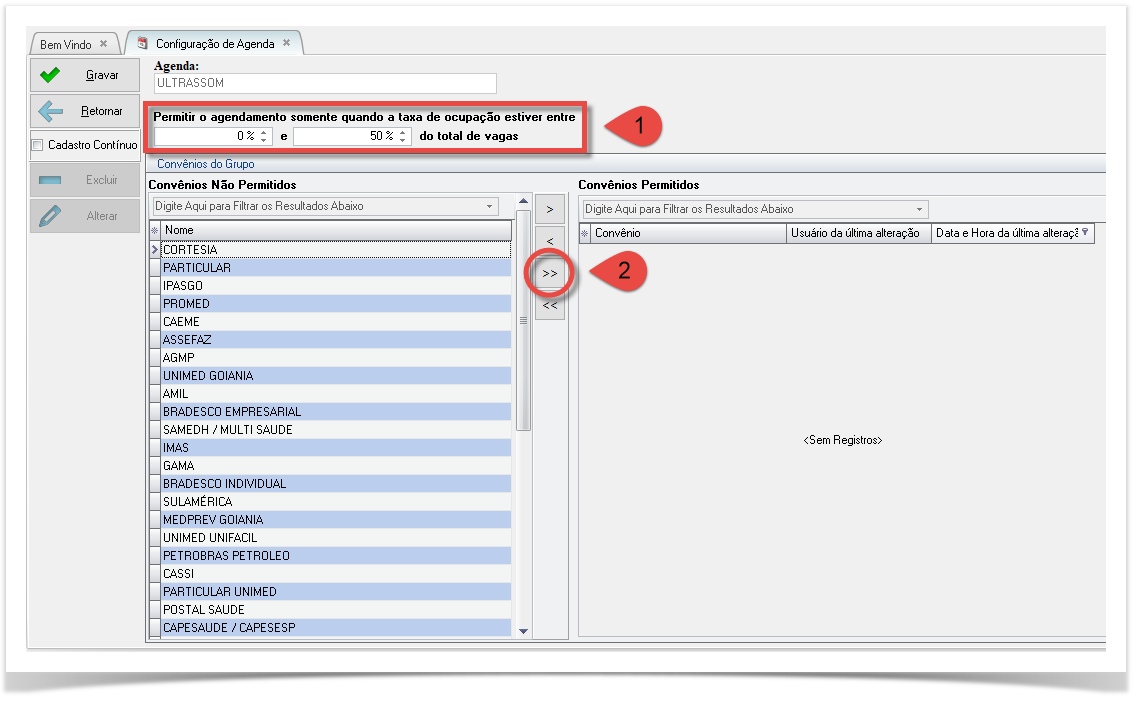The height and width of the screenshot is (701, 1140).
Task: Close the Bem Vindo tab
Action: [x=103, y=44]
